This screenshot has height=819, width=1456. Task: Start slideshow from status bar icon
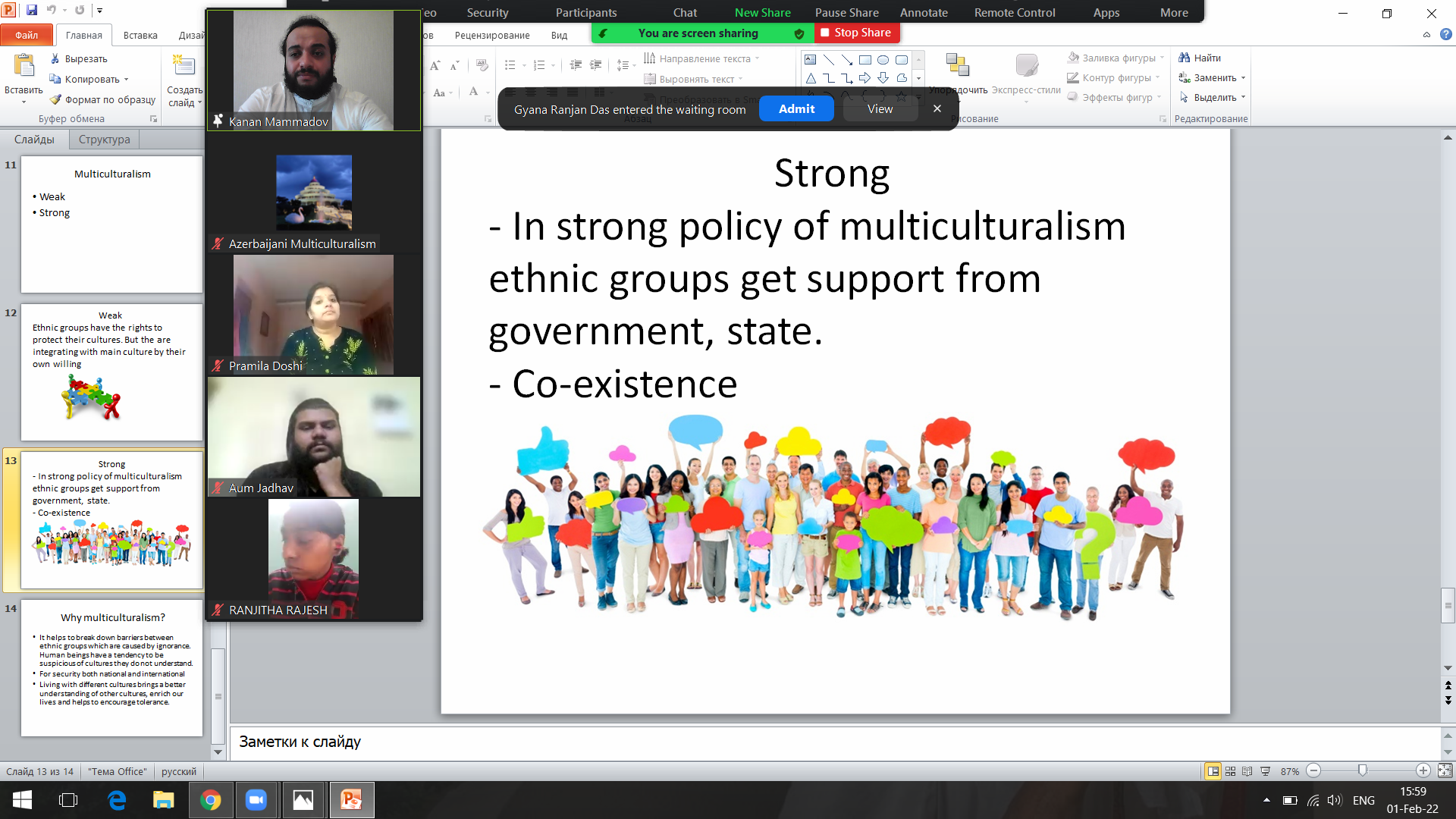pos(1265,771)
